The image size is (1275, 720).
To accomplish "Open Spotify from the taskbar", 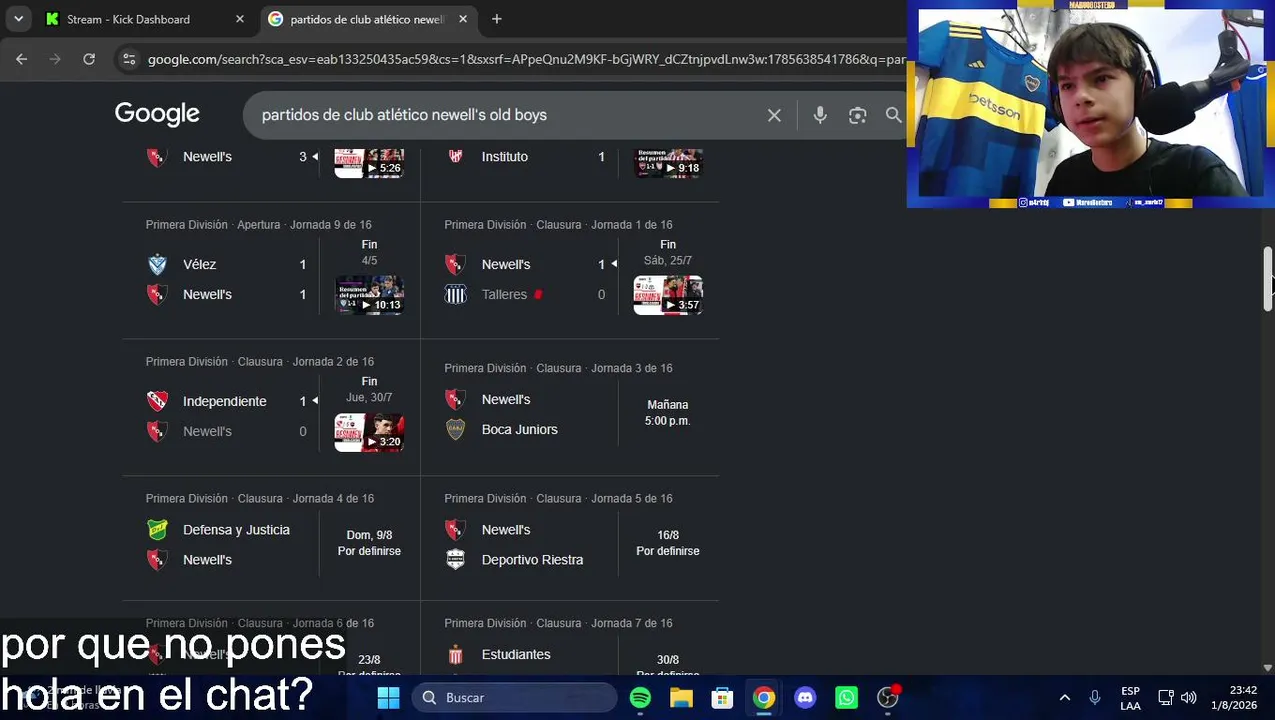I will click(640, 698).
